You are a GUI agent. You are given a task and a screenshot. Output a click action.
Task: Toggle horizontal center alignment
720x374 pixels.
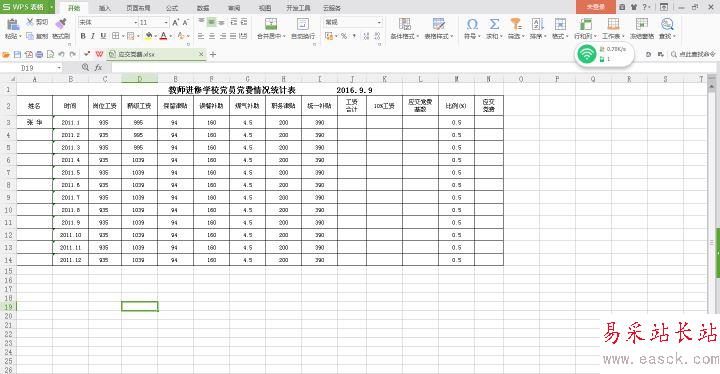pos(212,36)
